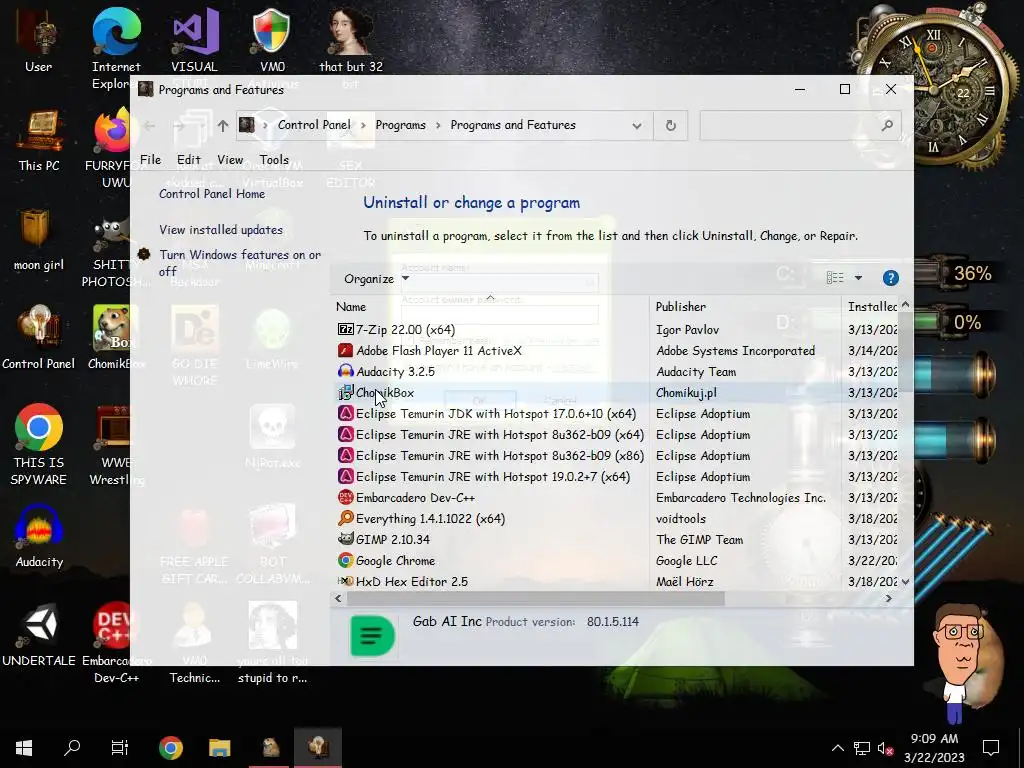Open the moon girl desktop icon

click(x=39, y=239)
